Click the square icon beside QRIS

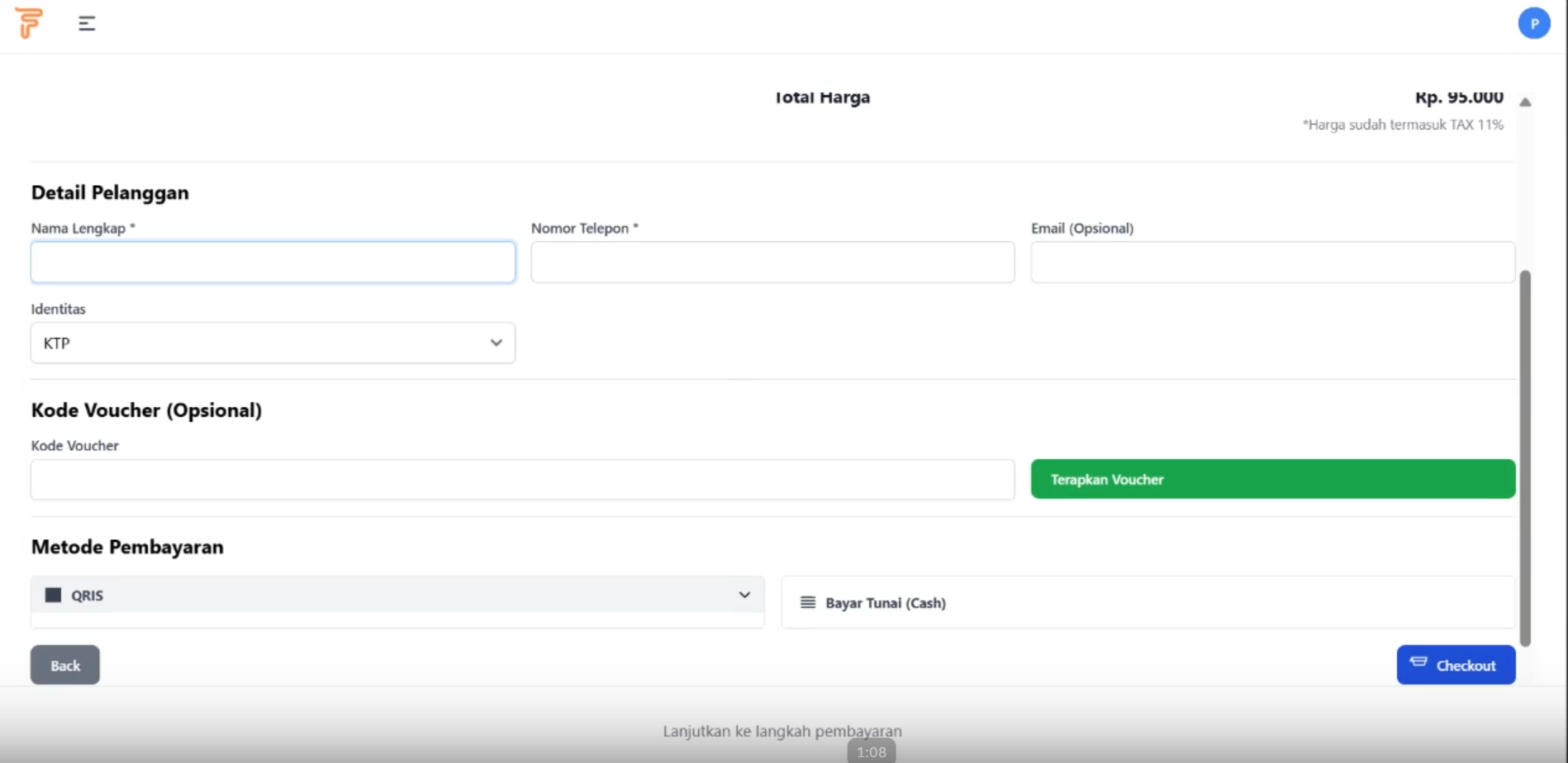pyautogui.click(x=53, y=595)
